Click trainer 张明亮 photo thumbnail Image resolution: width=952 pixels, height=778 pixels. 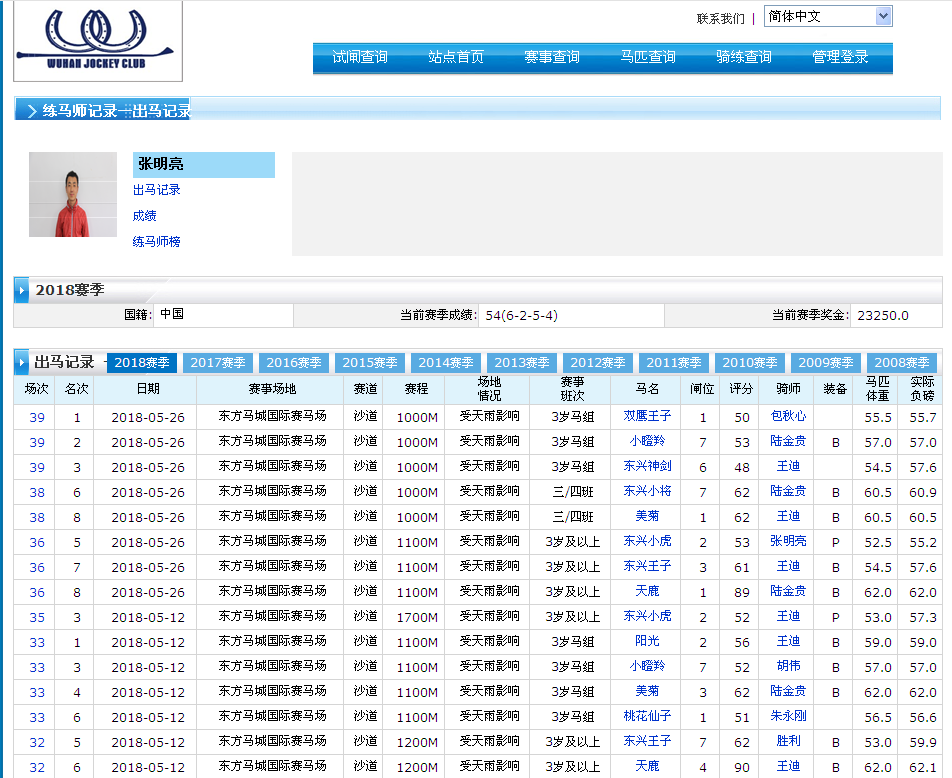(73, 195)
